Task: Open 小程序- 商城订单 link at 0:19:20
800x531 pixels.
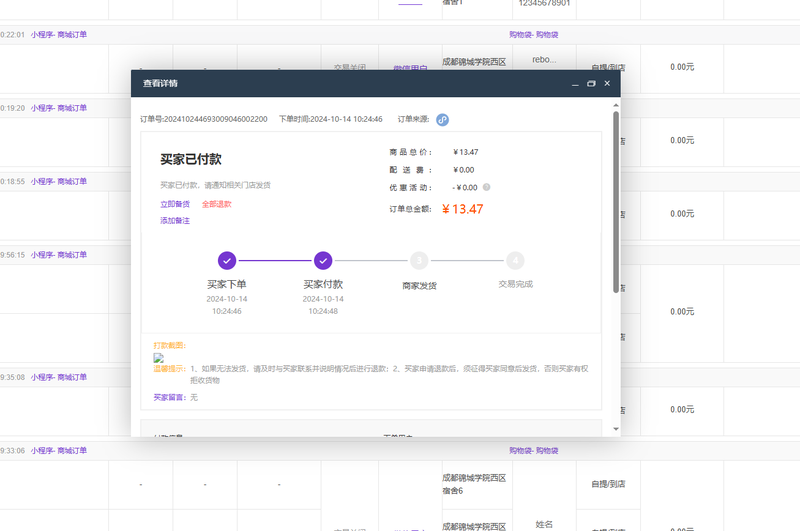Action: click(59, 108)
